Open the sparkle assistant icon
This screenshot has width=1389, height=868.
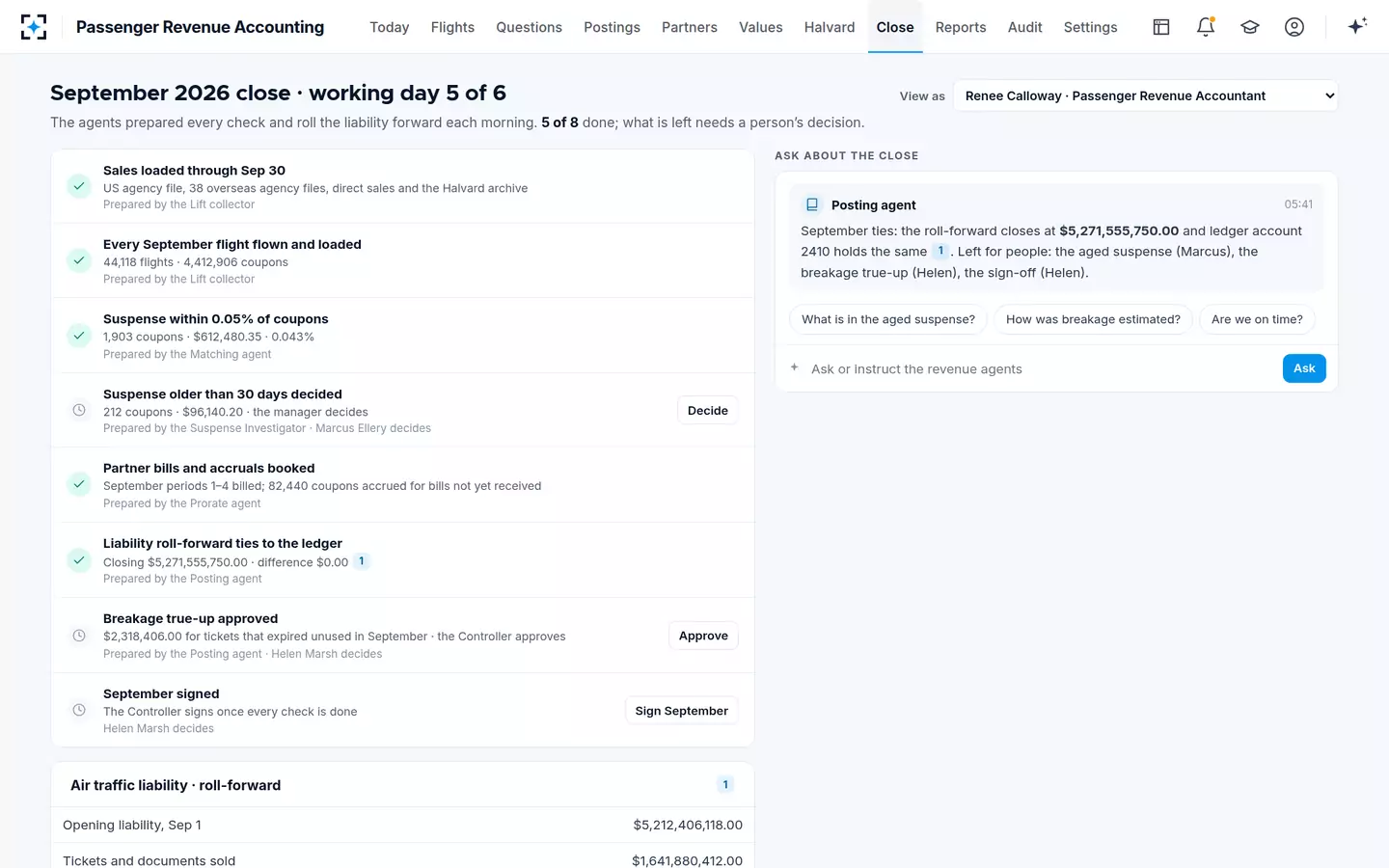[x=1357, y=26]
